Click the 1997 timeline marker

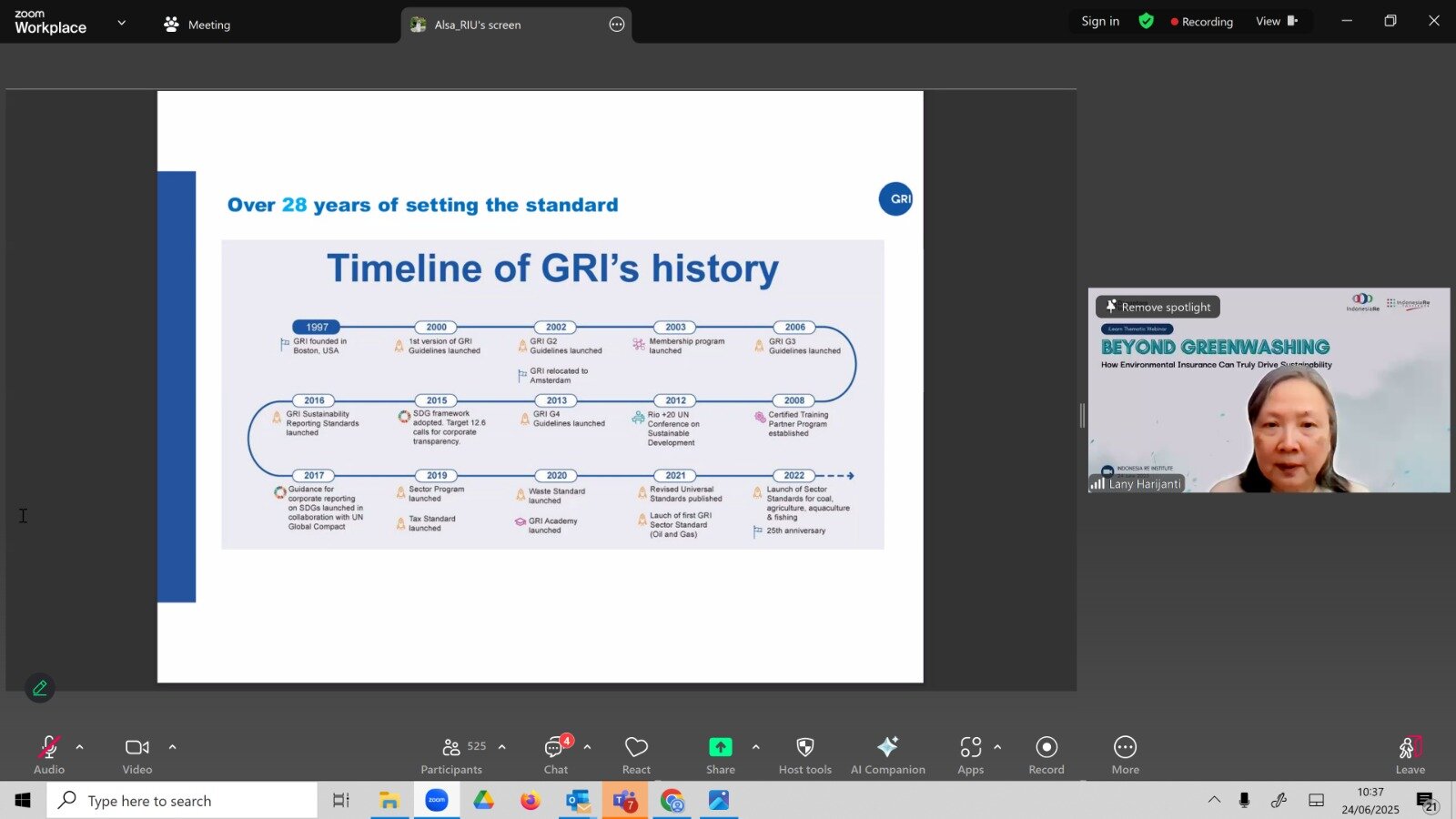click(x=317, y=327)
